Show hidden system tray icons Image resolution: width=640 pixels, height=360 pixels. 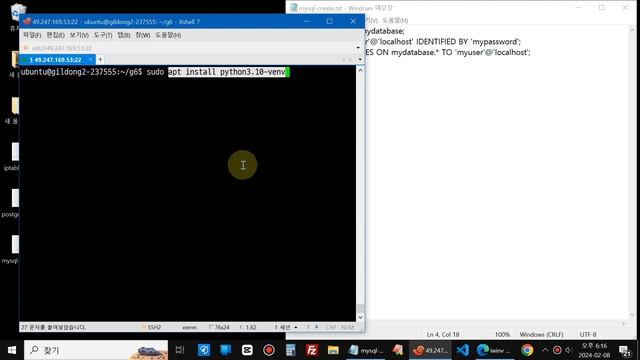(x=545, y=350)
